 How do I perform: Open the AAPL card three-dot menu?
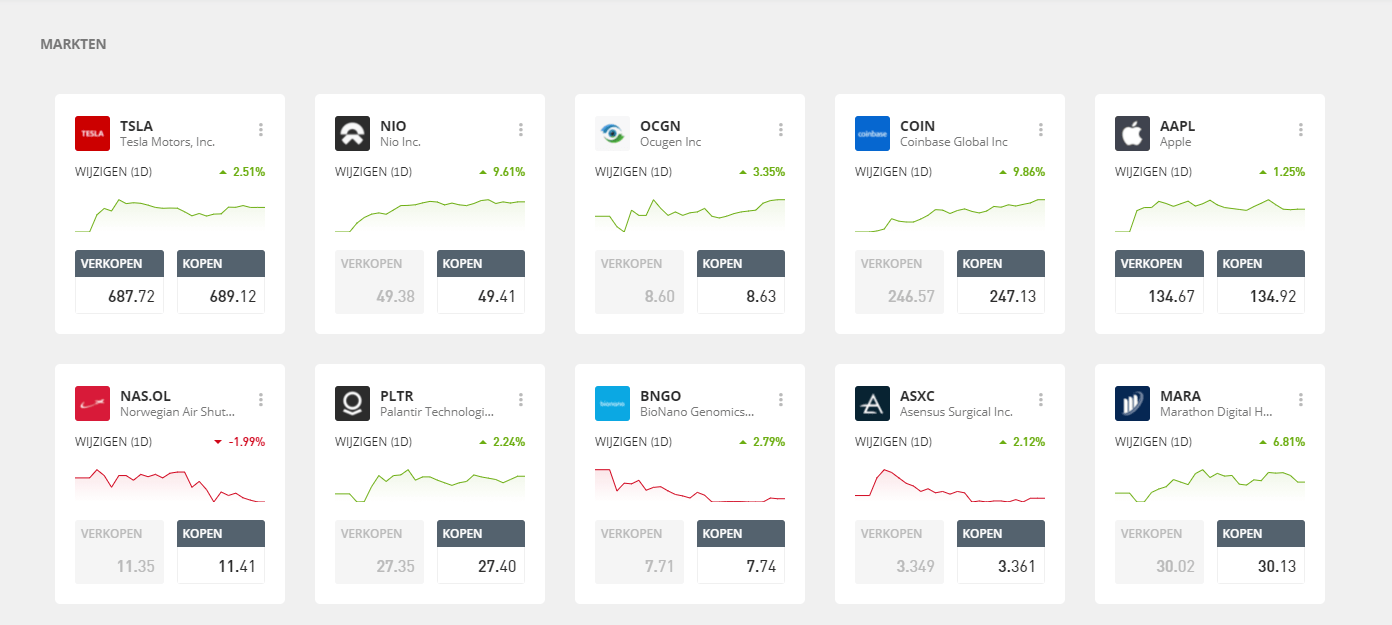click(x=1301, y=130)
